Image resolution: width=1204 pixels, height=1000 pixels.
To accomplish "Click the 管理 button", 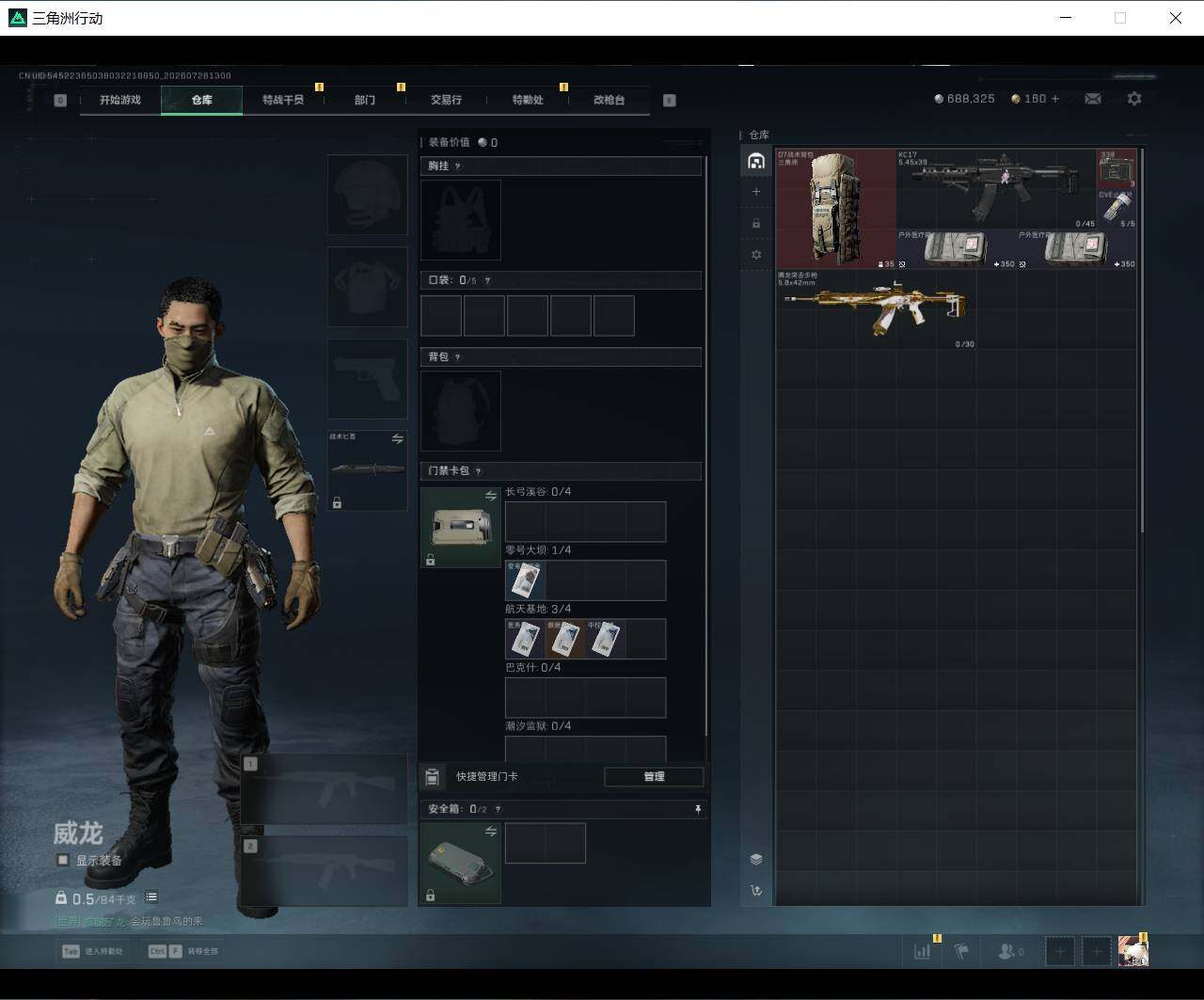I will [x=654, y=777].
